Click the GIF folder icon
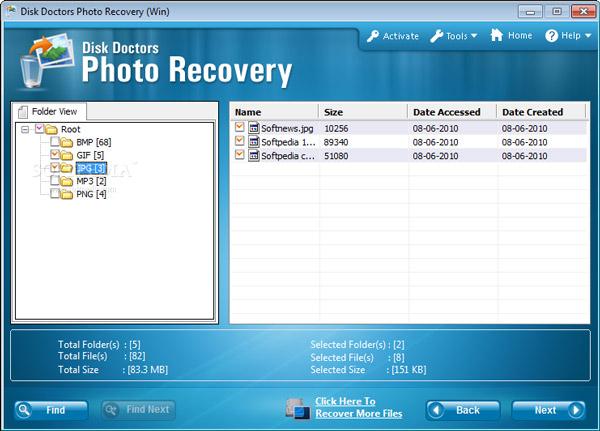 click(67, 155)
